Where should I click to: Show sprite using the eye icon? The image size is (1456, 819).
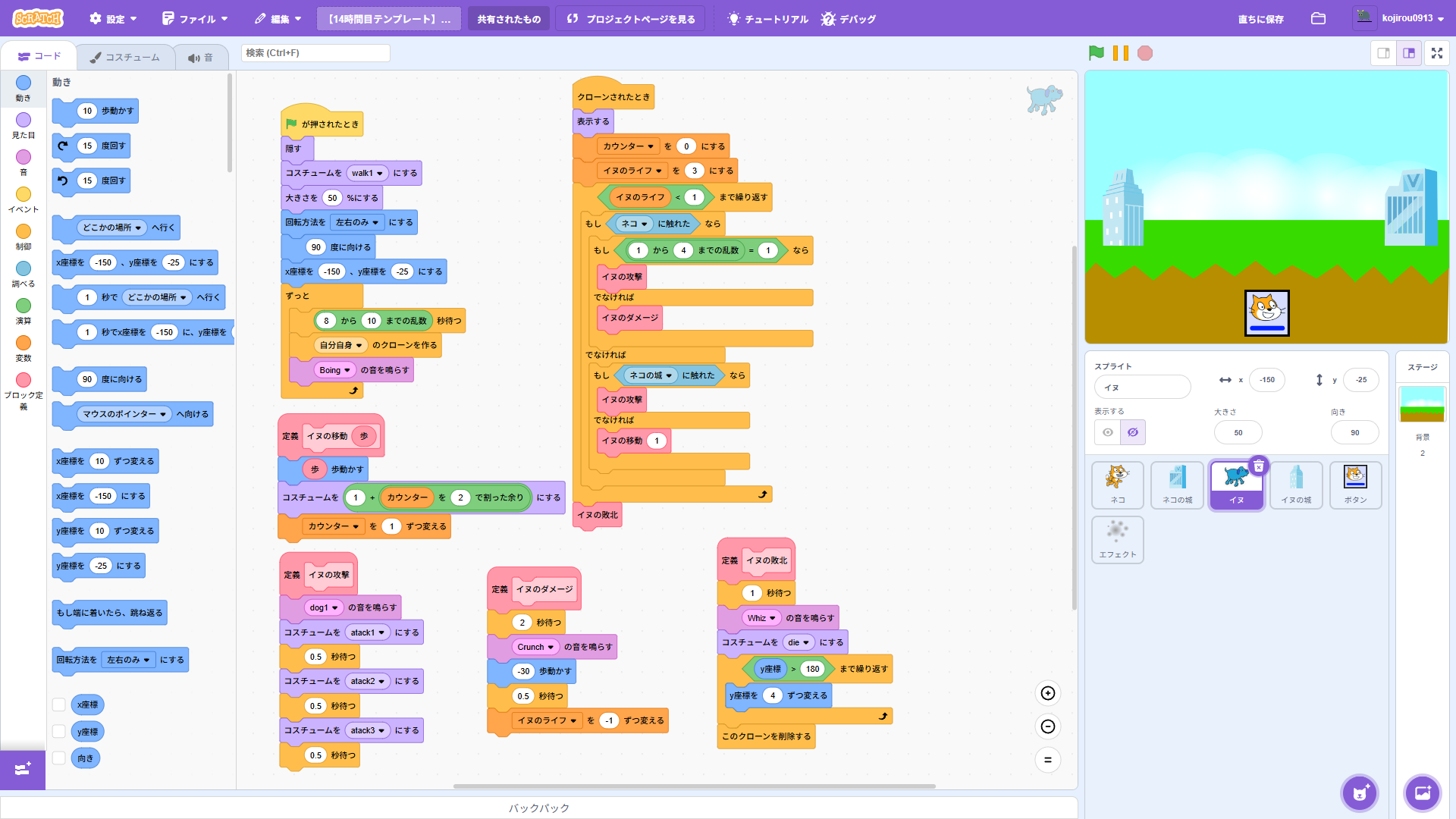[x=1108, y=432]
